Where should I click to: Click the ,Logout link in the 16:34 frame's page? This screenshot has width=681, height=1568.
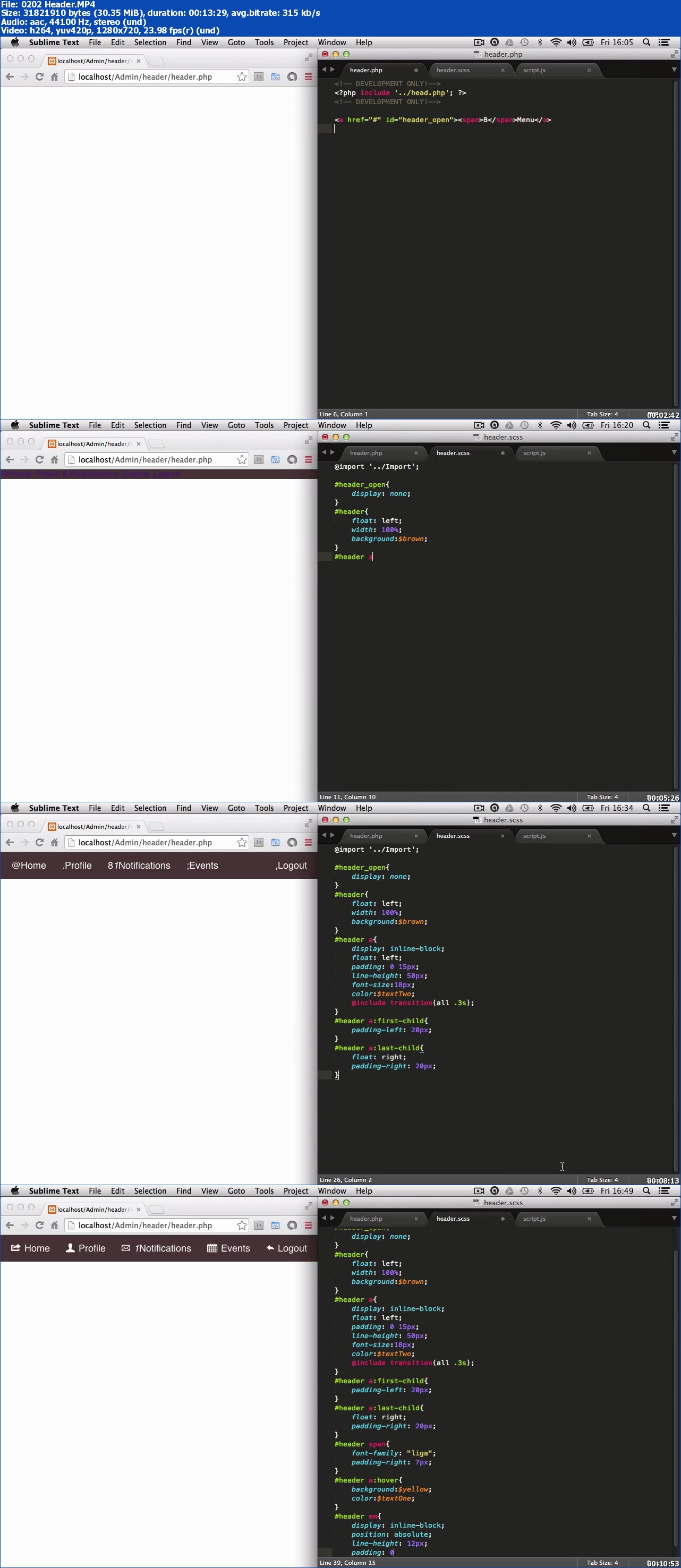click(x=291, y=866)
